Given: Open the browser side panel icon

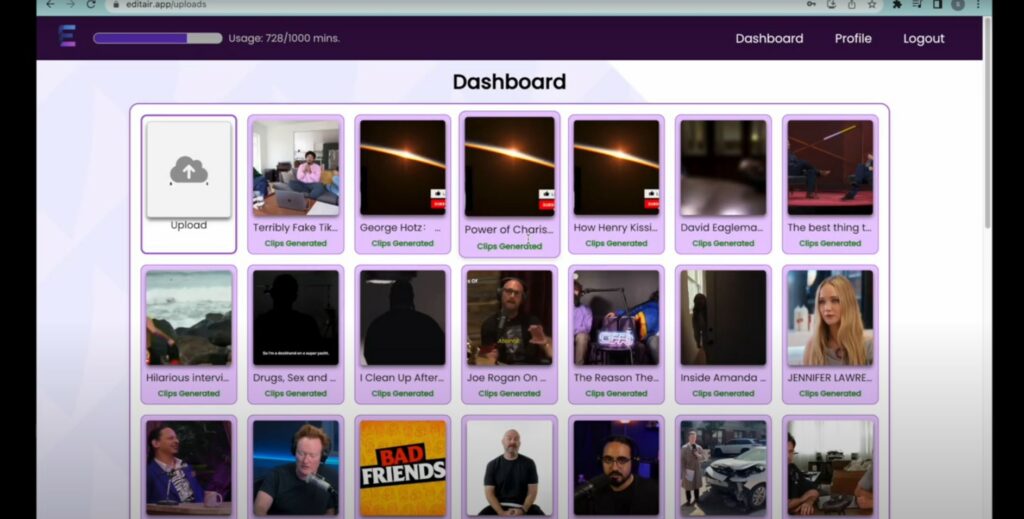Looking at the screenshot, I should 937,5.
